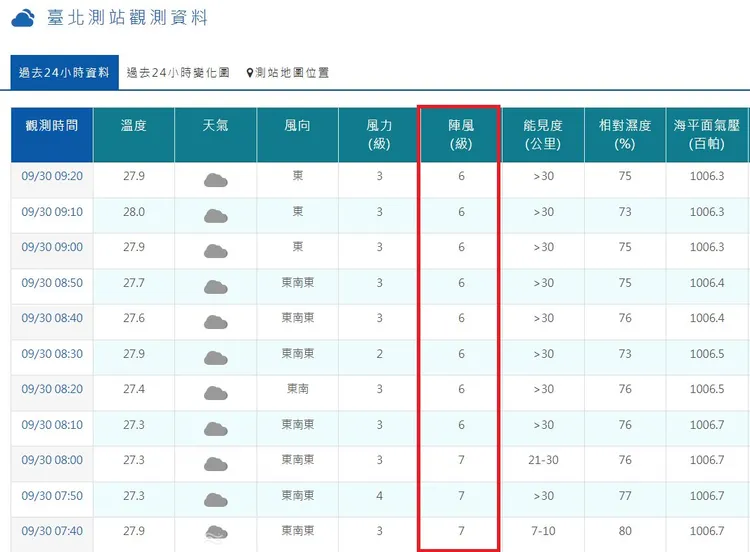Click cloudy weather icon in 09/30 07:50 row

pos(216,500)
